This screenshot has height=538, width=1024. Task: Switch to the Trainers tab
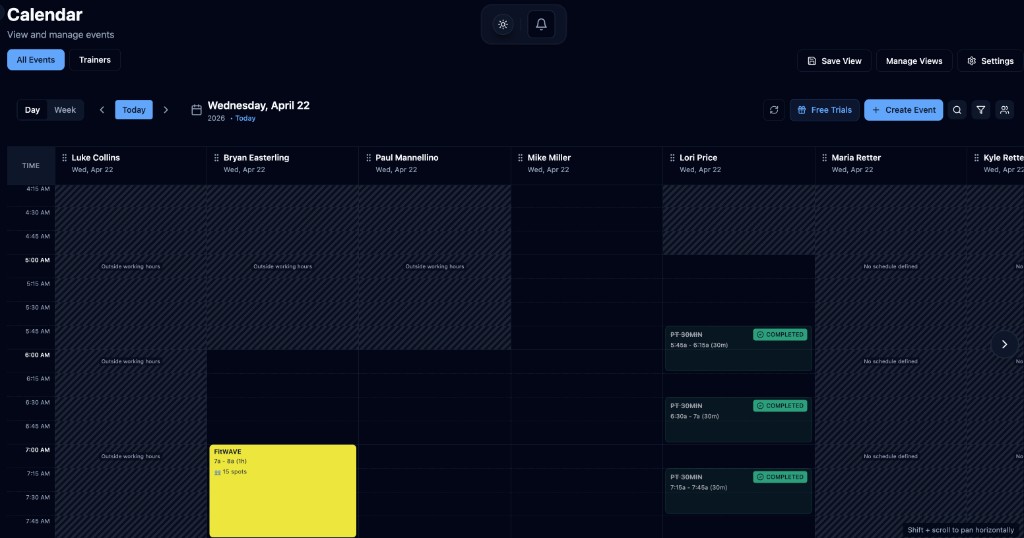coord(95,60)
